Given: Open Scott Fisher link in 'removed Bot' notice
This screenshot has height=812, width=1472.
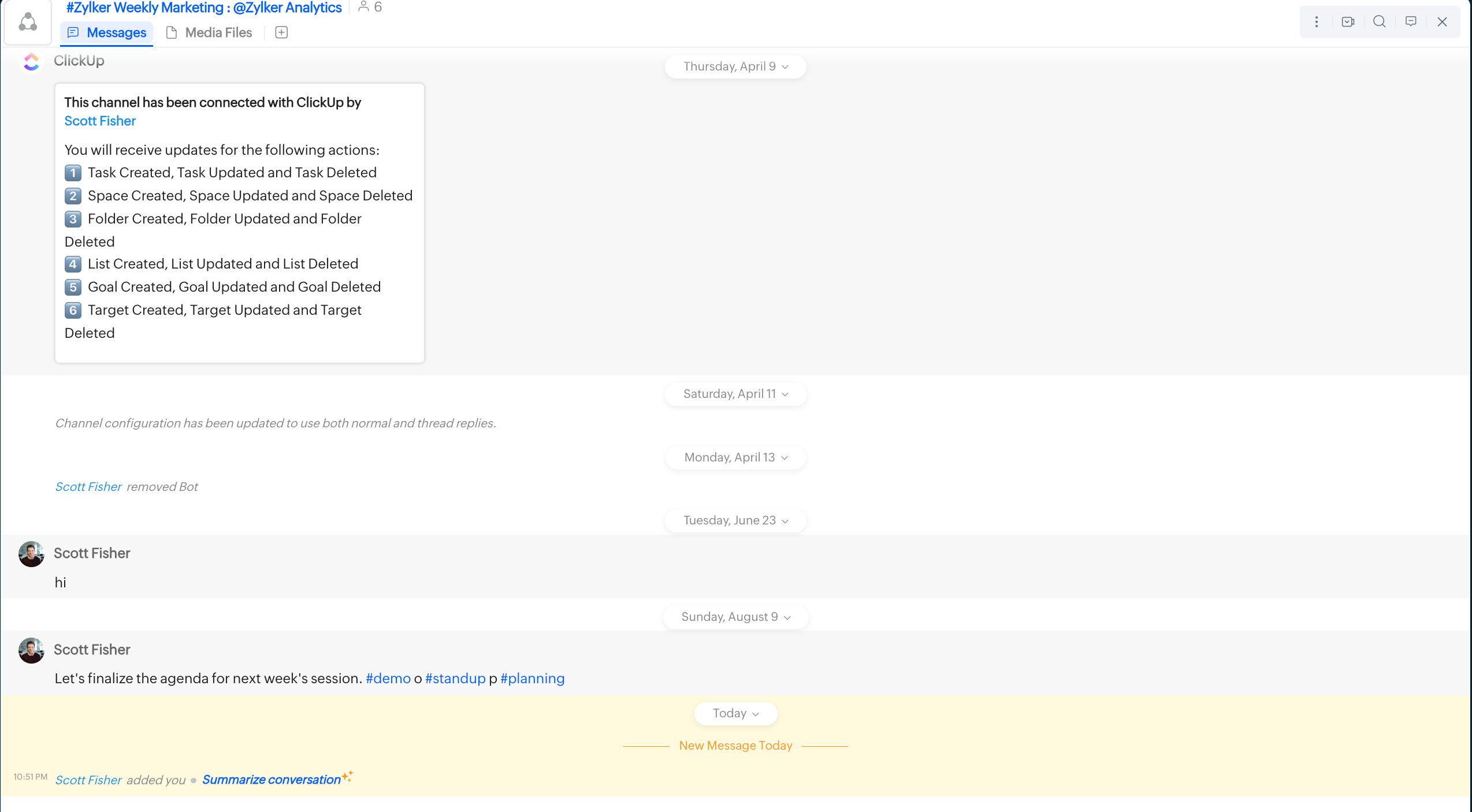Looking at the screenshot, I should point(88,486).
